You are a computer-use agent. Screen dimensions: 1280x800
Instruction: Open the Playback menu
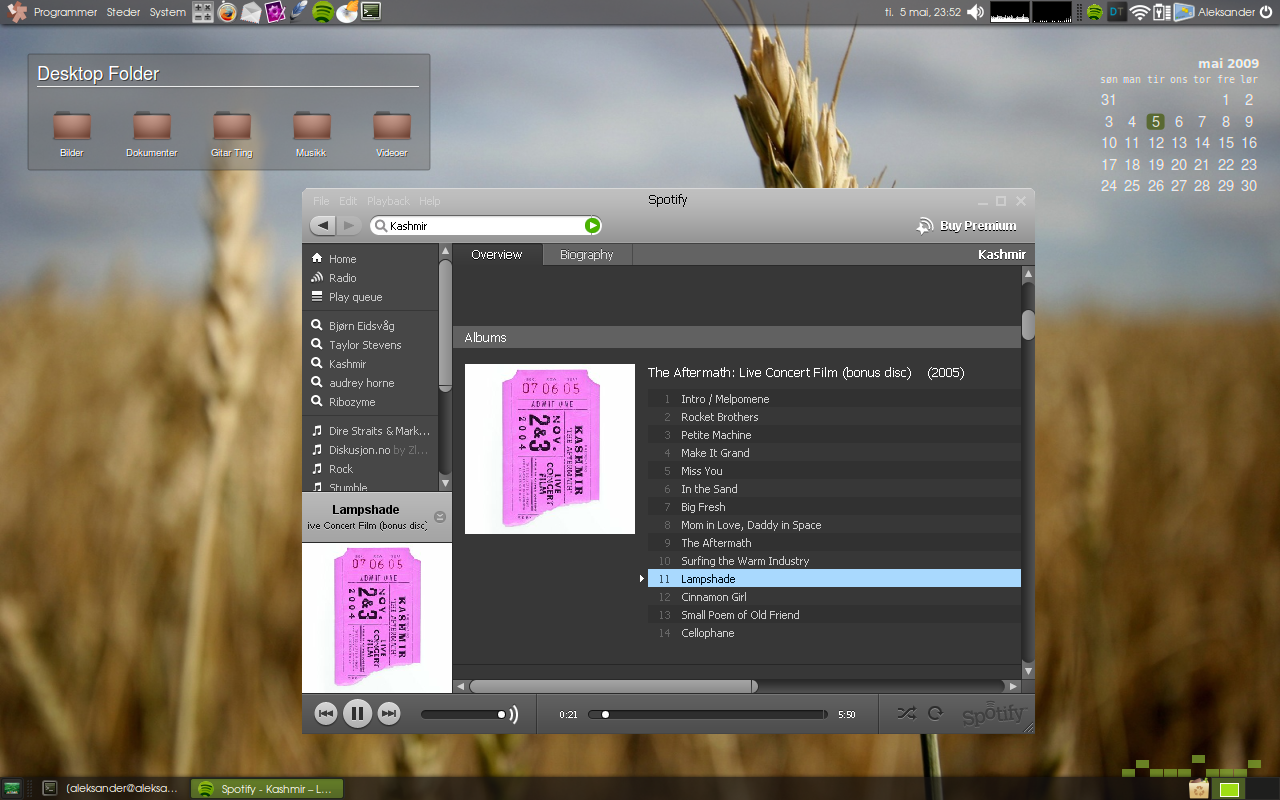coord(388,201)
